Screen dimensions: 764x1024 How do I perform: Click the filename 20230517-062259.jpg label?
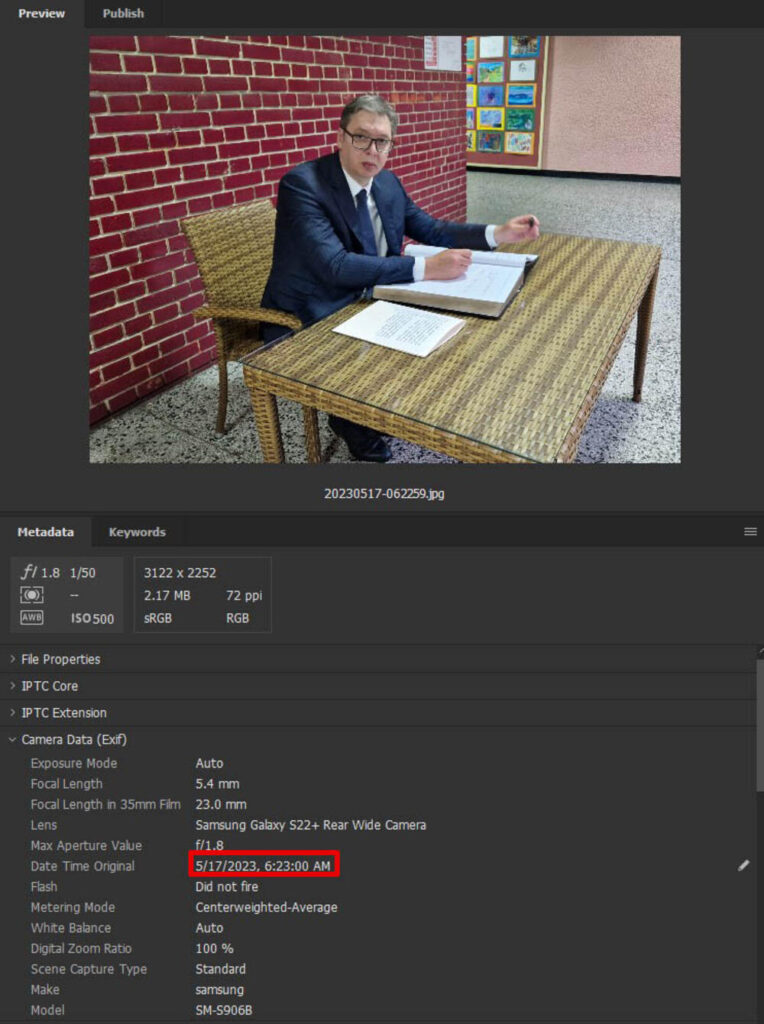pyautogui.click(x=384, y=494)
